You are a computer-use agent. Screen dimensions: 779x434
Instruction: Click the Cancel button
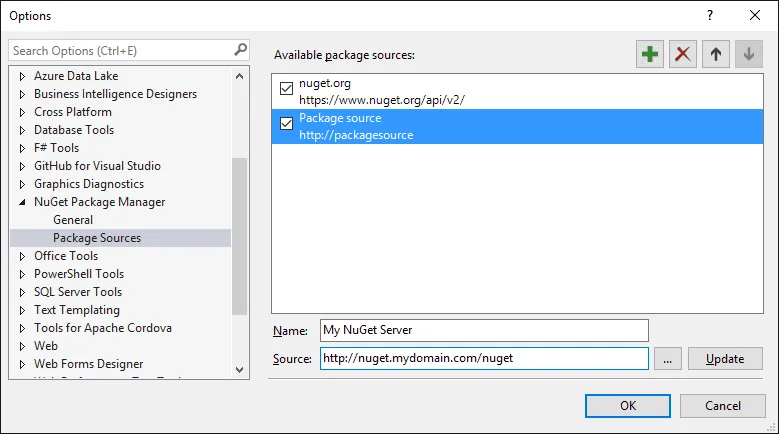pyautogui.click(x=722, y=406)
